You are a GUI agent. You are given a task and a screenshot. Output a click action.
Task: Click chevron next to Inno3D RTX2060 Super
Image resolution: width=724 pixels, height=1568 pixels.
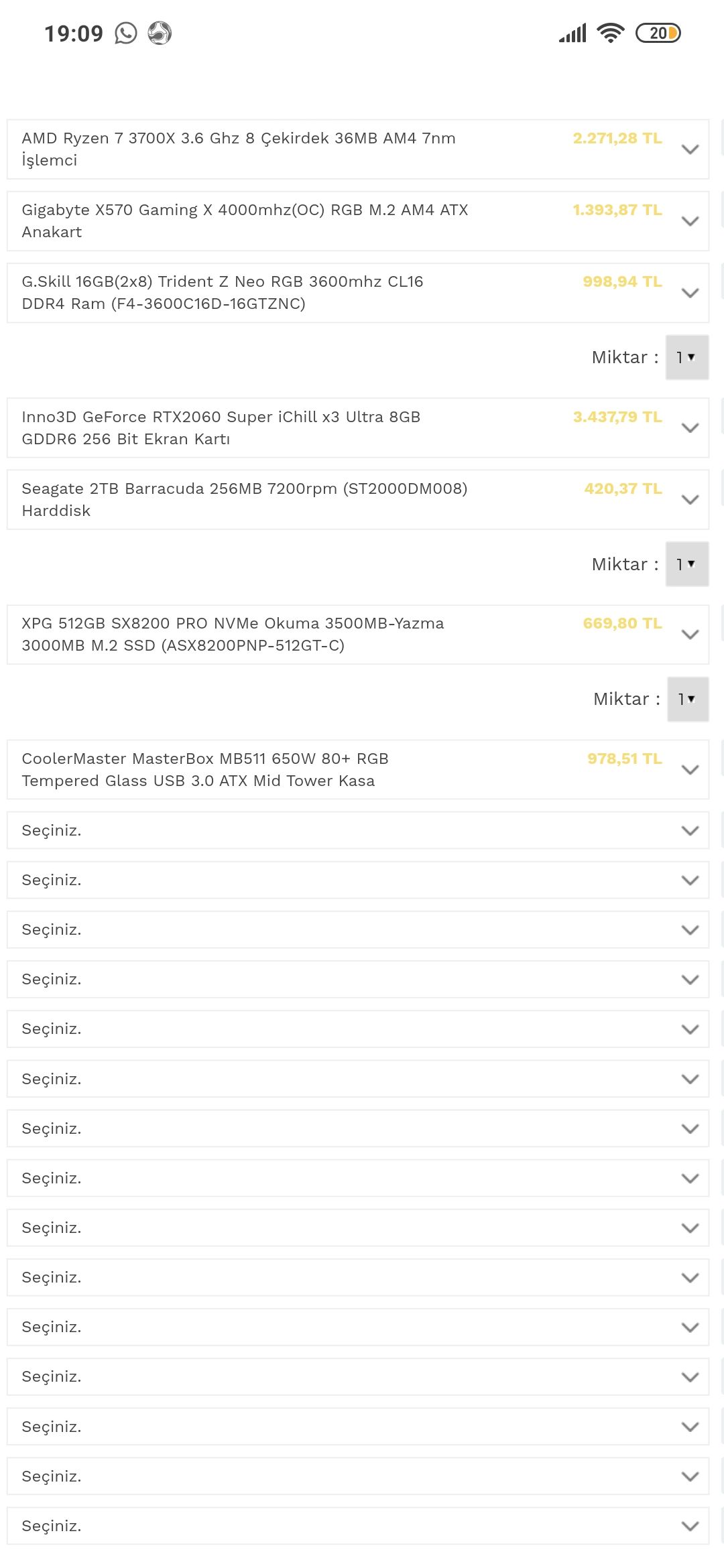point(690,428)
